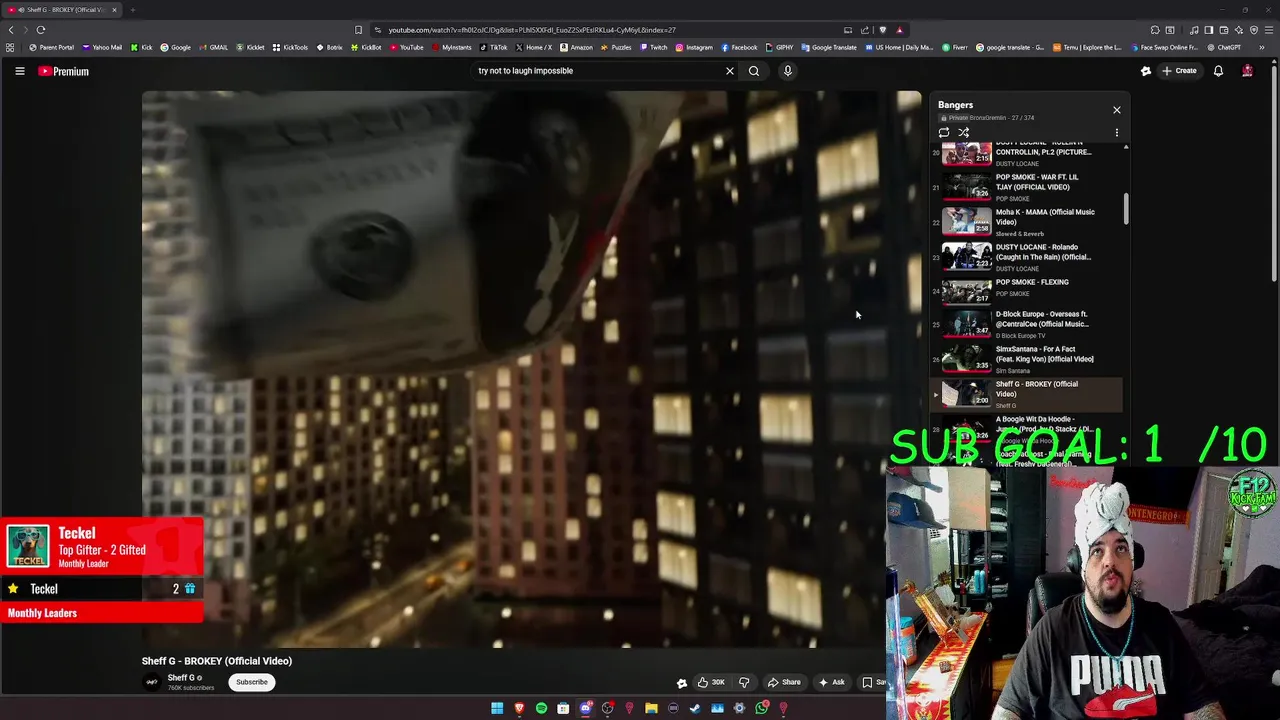Open POP SMOKE - FLEXING playlist item
The width and height of the screenshot is (1280, 720).
tap(1028, 290)
